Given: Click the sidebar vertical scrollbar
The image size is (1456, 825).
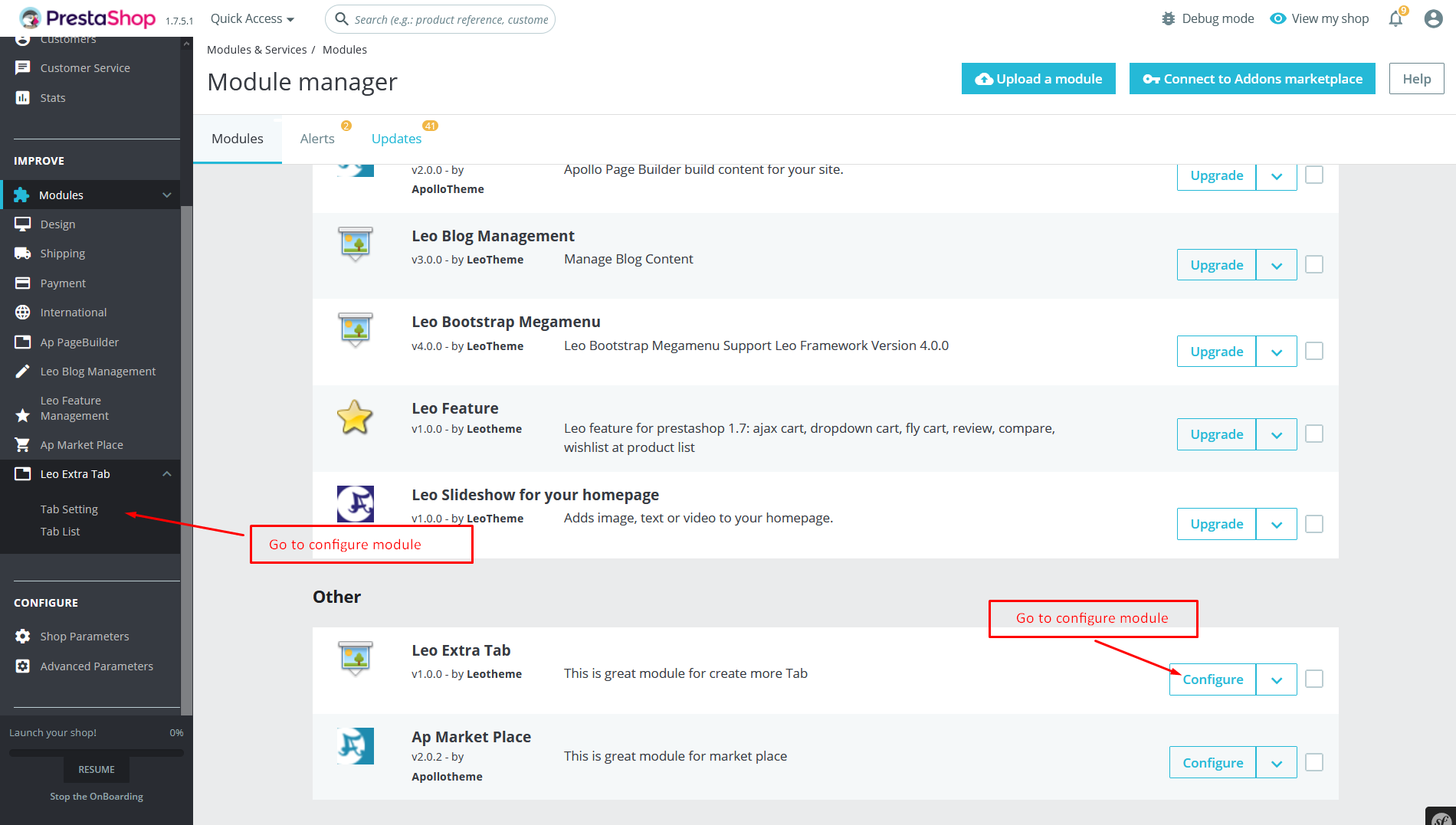Looking at the screenshot, I should click(186, 460).
